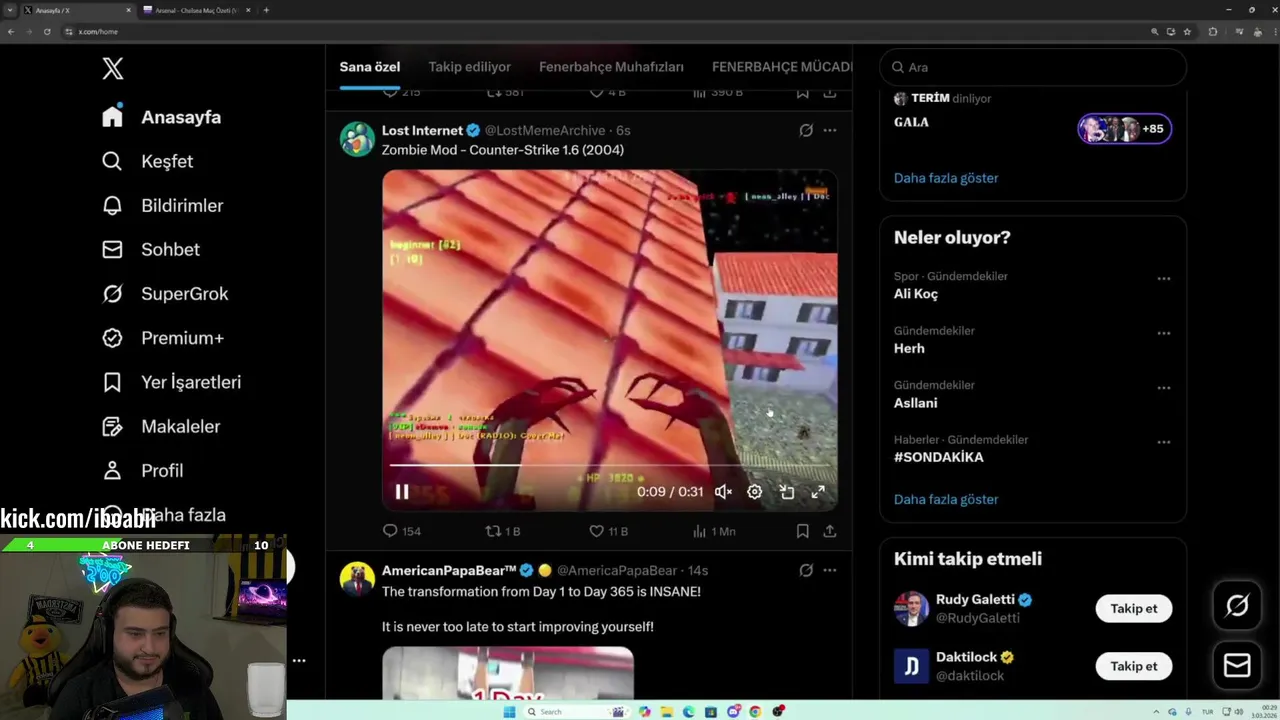
Task: Open more options for Asllani trend
Action: (x=1163, y=388)
